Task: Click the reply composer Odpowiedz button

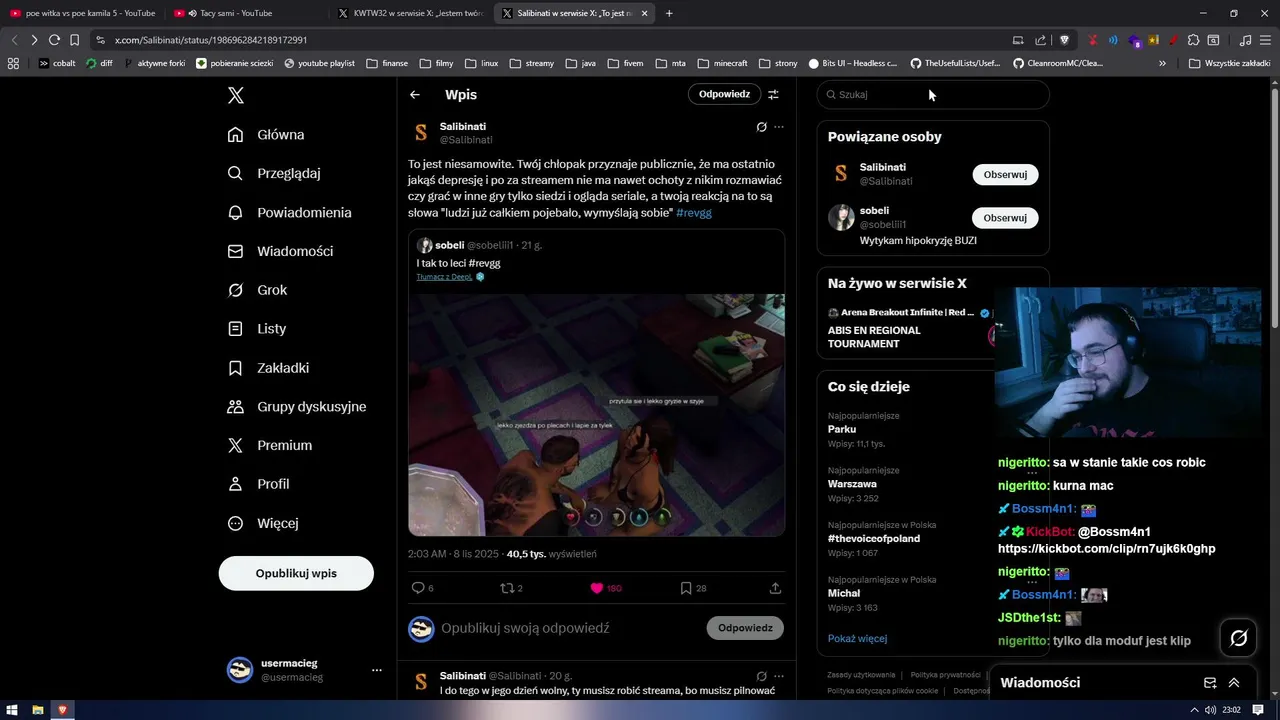Action: (x=745, y=628)
